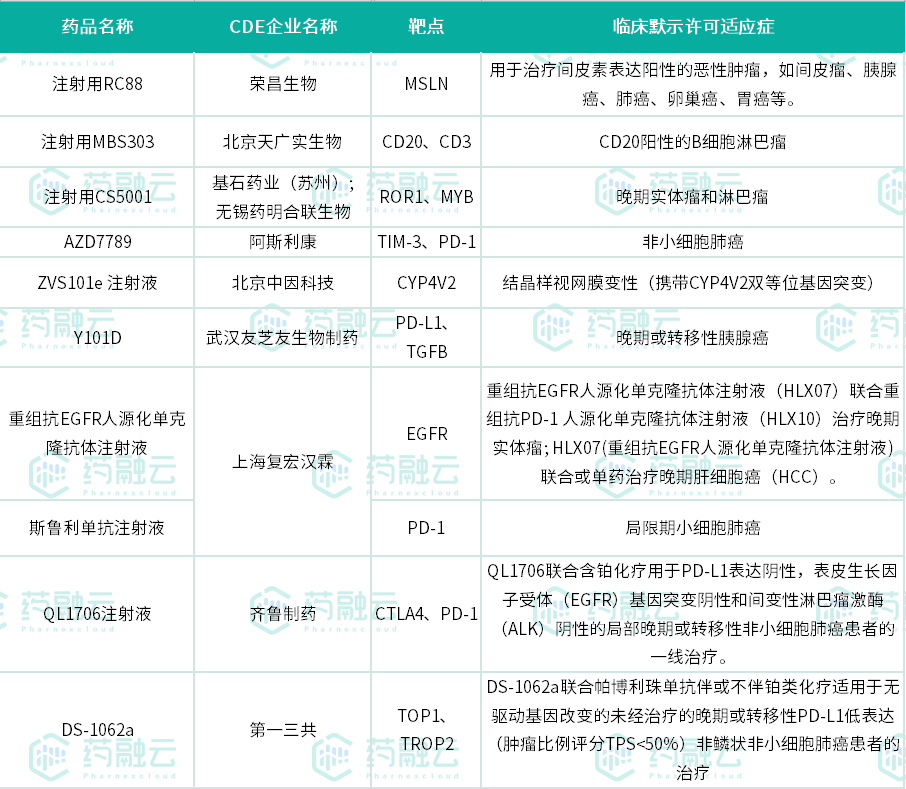The width and height of the screenshot is (906, 789).
Task: Click the MSLN target cell
Action: click(x=426, y=84)
